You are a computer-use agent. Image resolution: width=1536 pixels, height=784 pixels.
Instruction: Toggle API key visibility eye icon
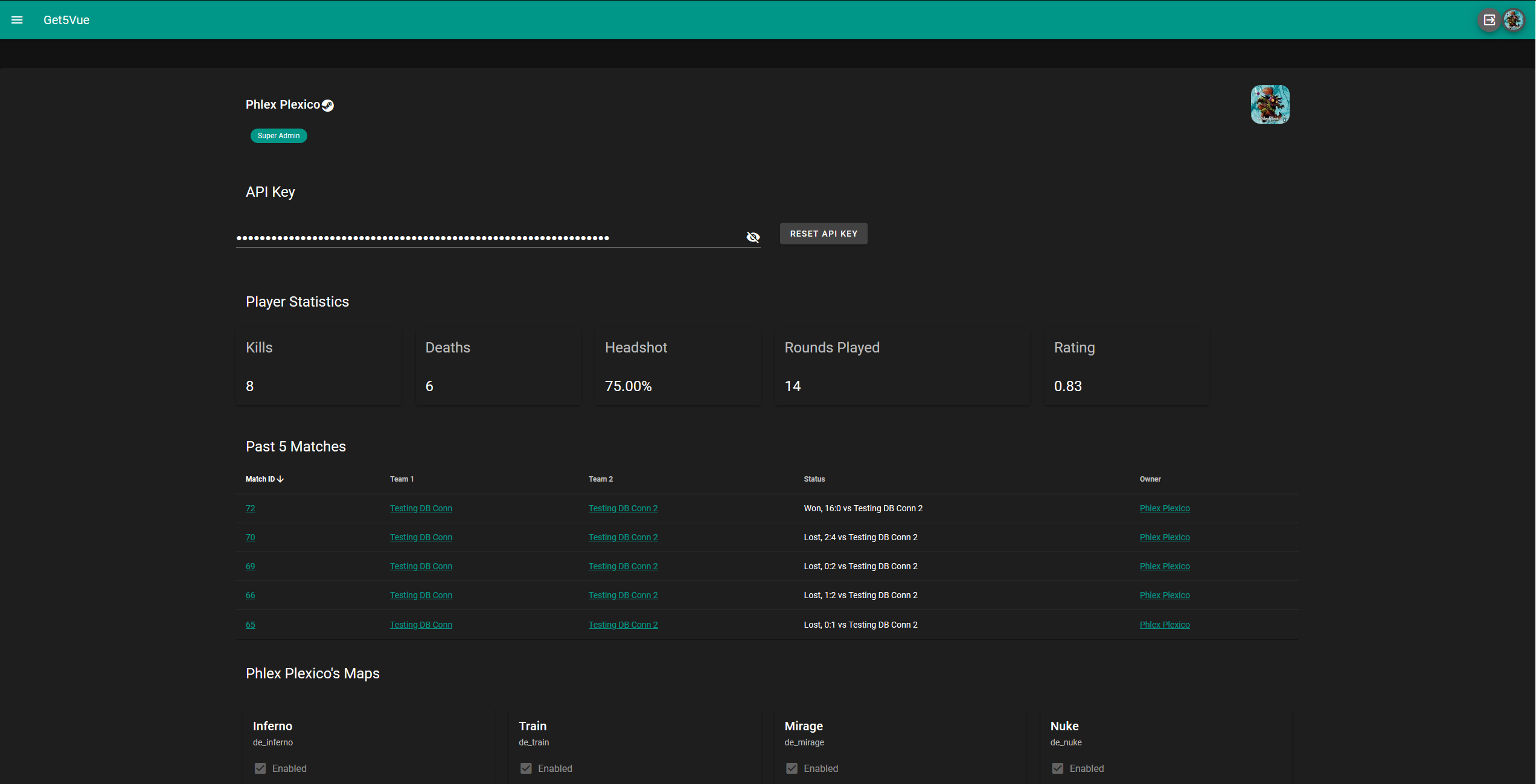[752, 237]
